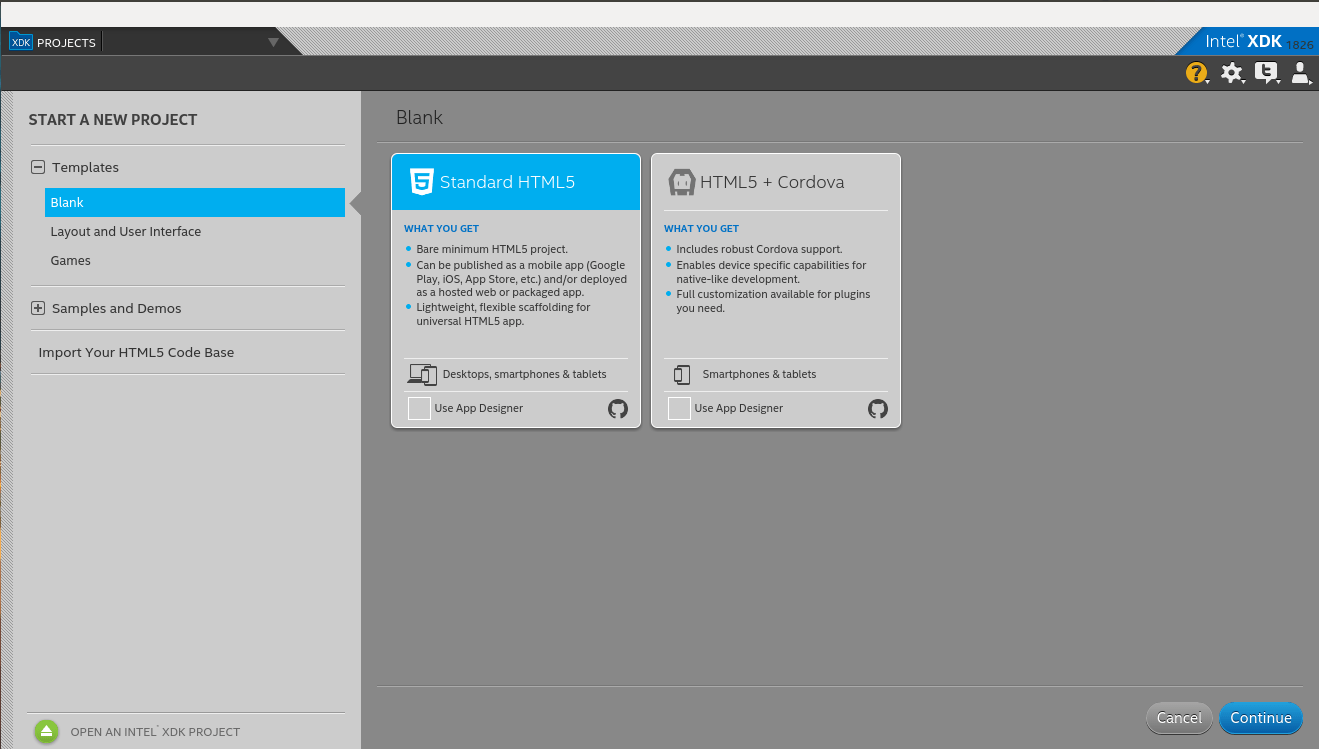Click the GitHub icon on Standard HTML5 card
The height and width of the screenshot is (749, 1319).
pos(617,408)
